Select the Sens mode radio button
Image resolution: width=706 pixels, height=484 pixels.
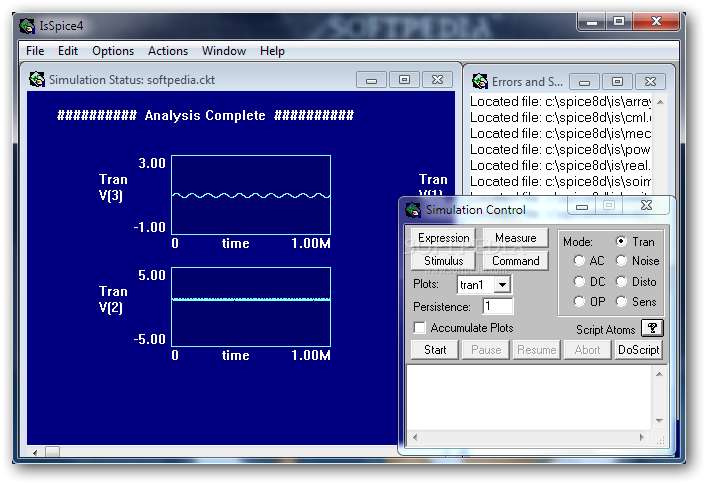621,301
